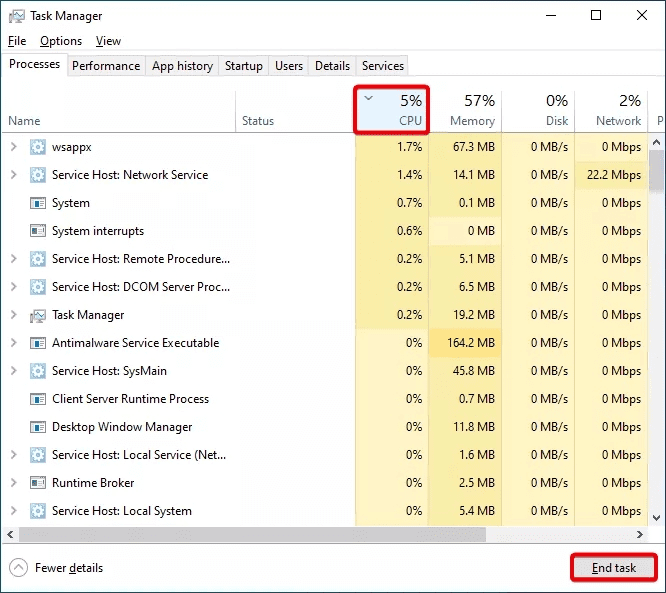Switch to the App history tab
The image size is (666, 593).
pos(182,66)
